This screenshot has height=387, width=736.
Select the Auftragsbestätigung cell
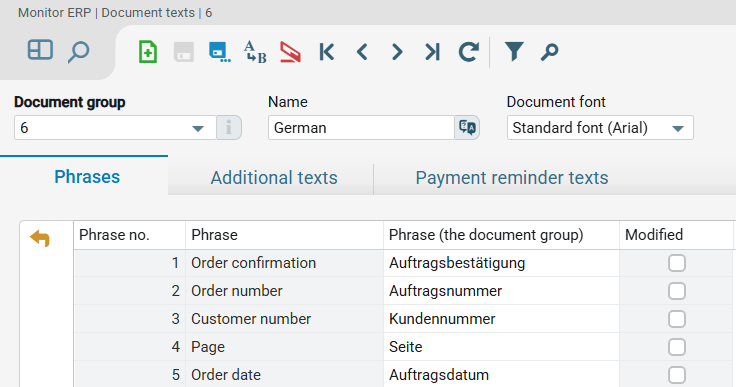(501, 263)
